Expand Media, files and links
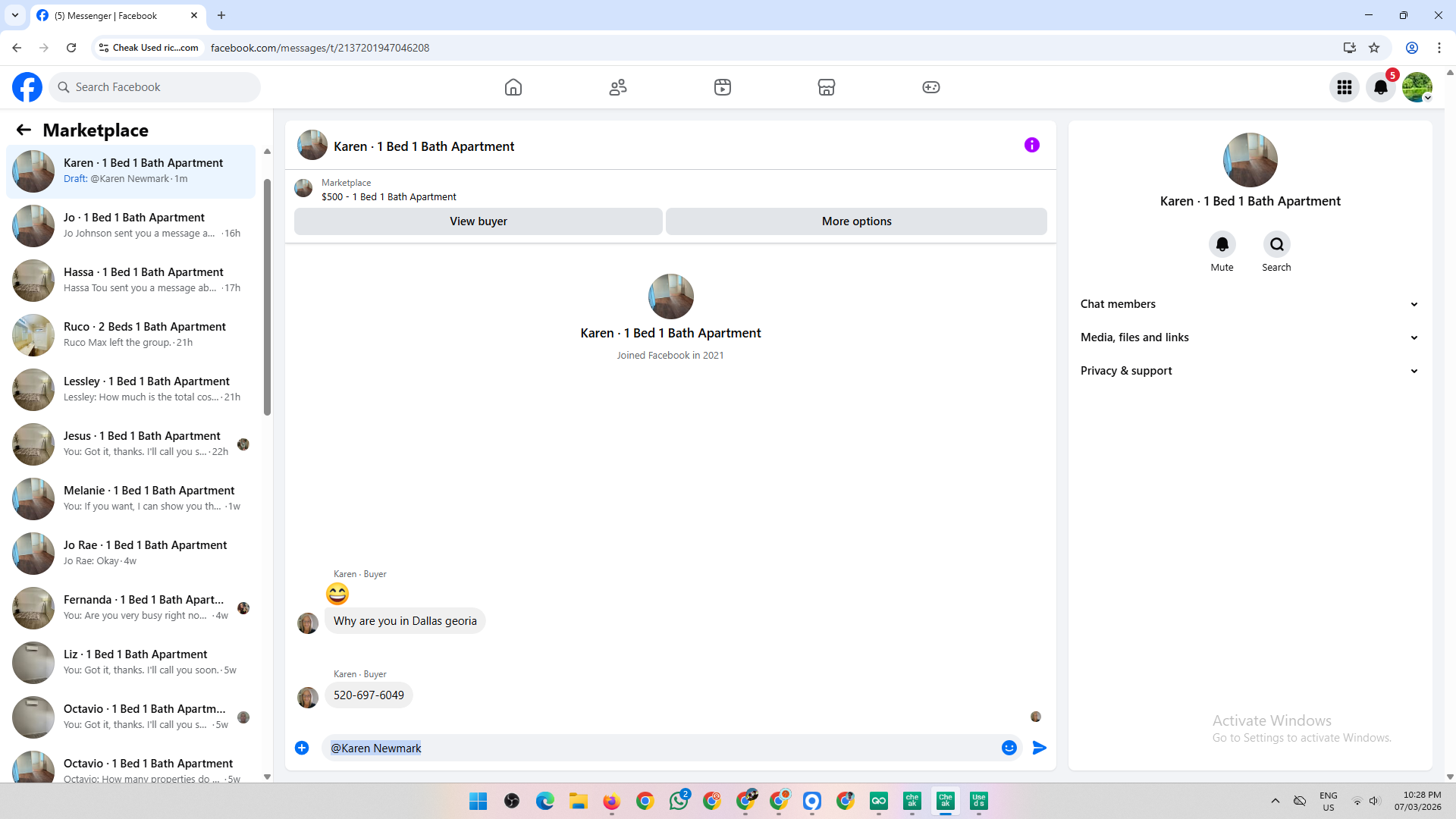 [x=1250, y=337]
